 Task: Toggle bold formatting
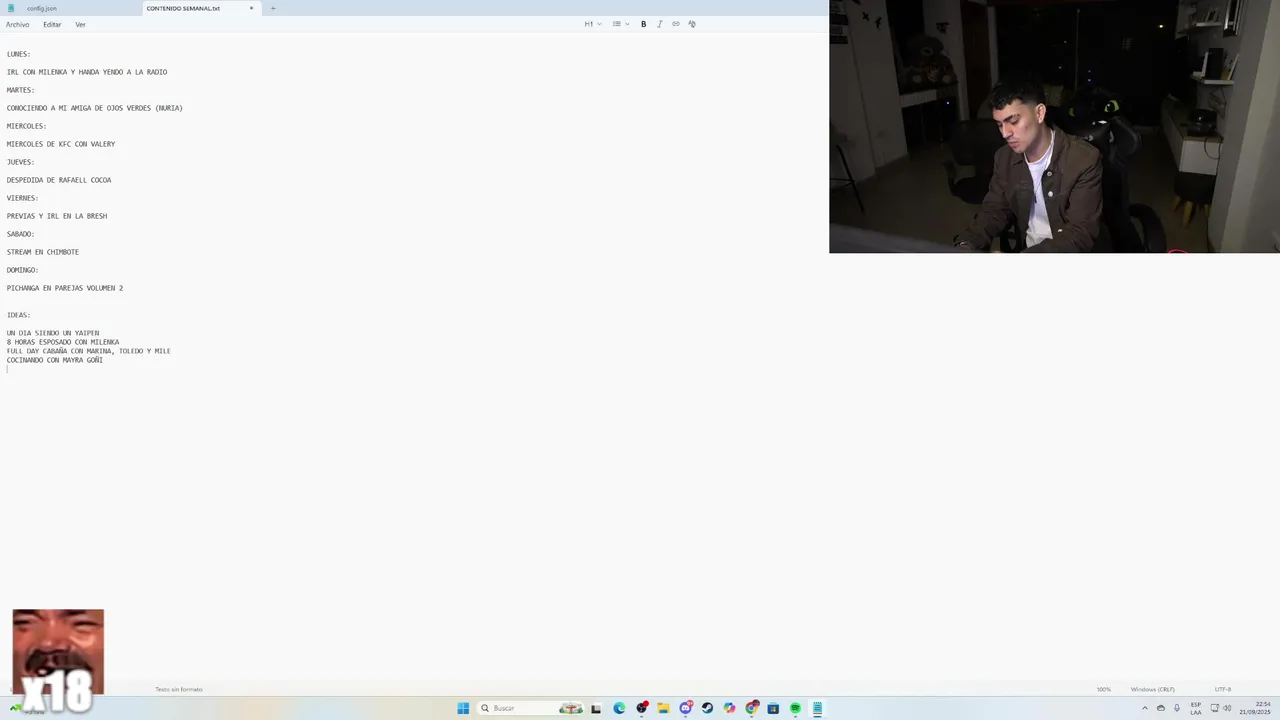pyautogui.click(x=643, y=24)
